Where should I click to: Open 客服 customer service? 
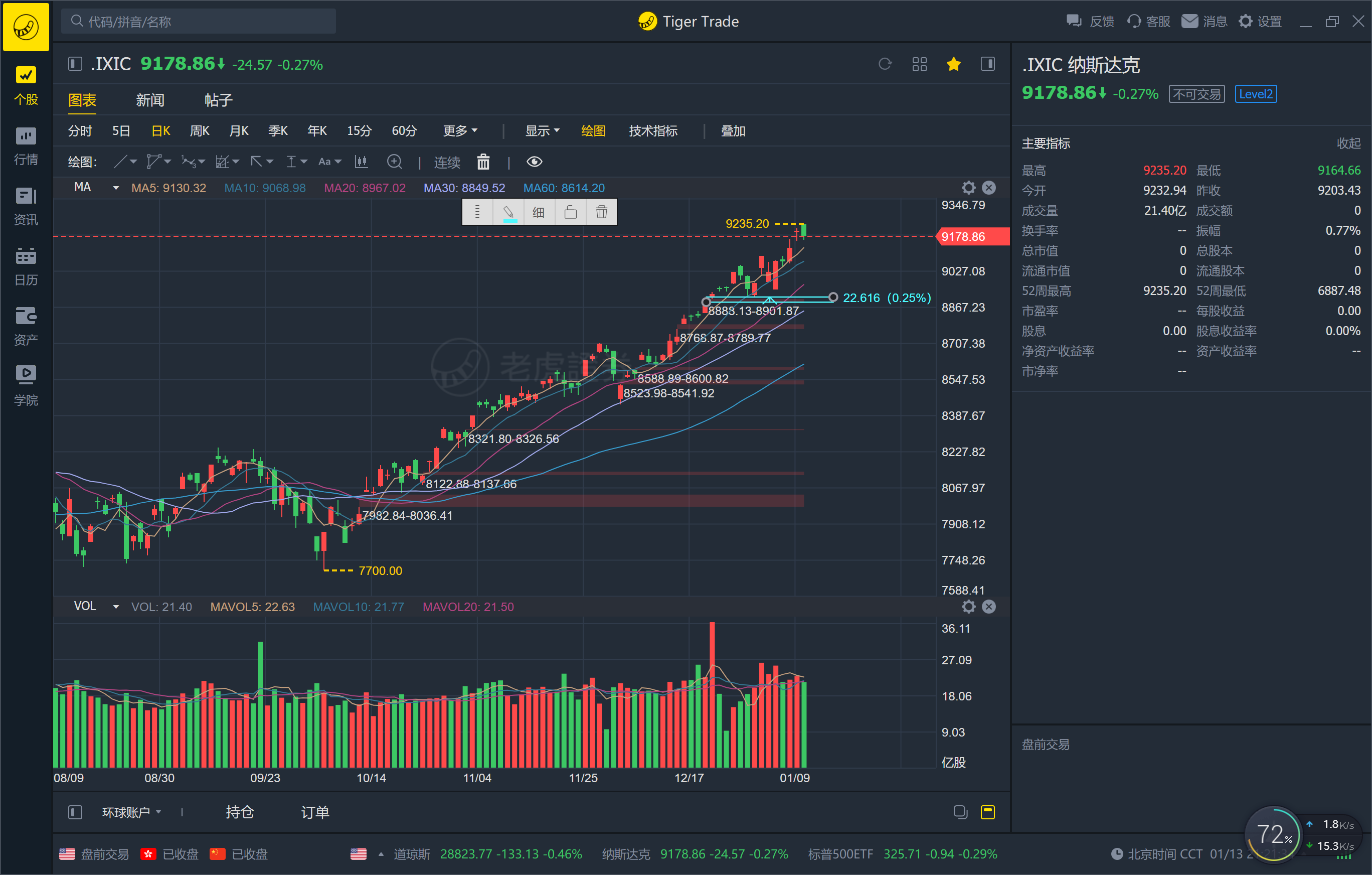(x=1148, y=21)
